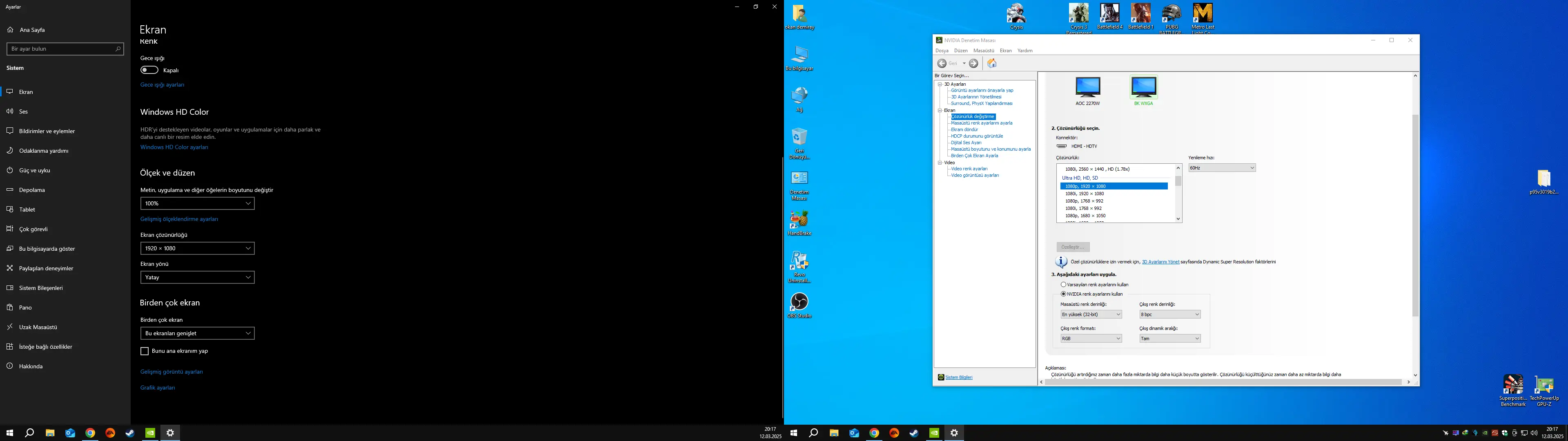
Task: Select Varsayılan renk ayarlarını kullan radio button
Action: click(1063, 285)
